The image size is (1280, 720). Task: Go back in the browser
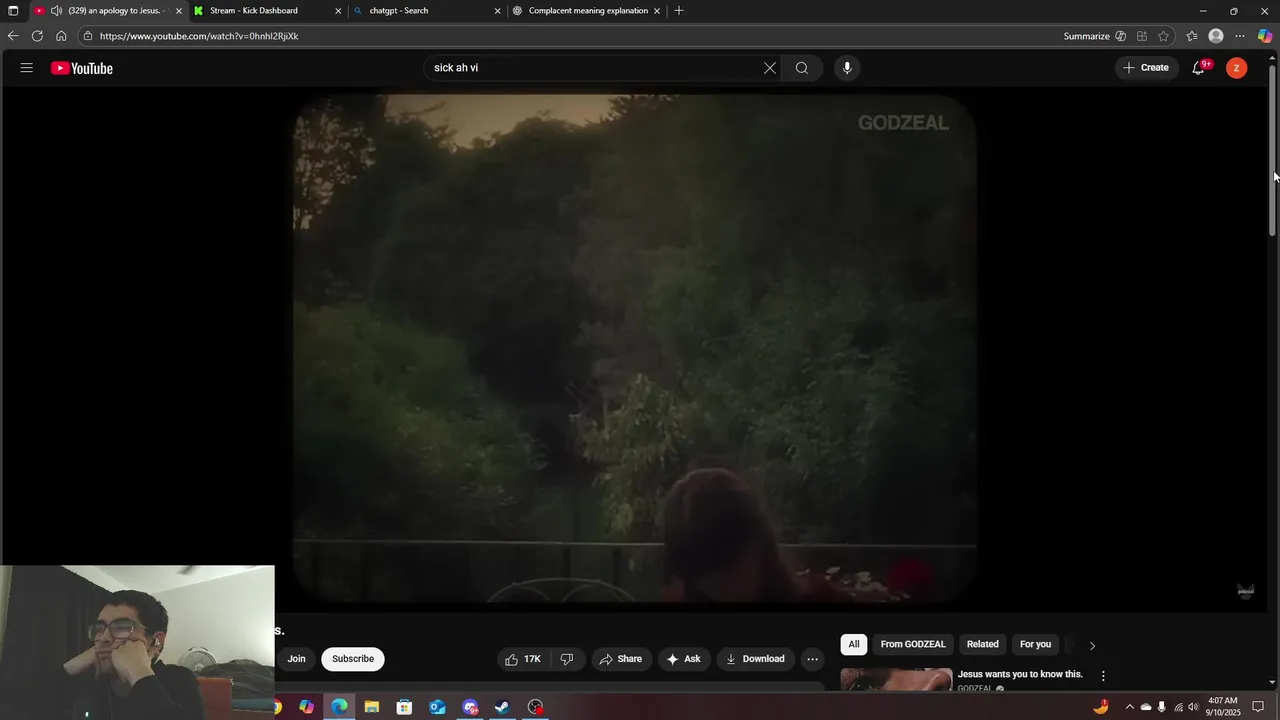point(13,36)
